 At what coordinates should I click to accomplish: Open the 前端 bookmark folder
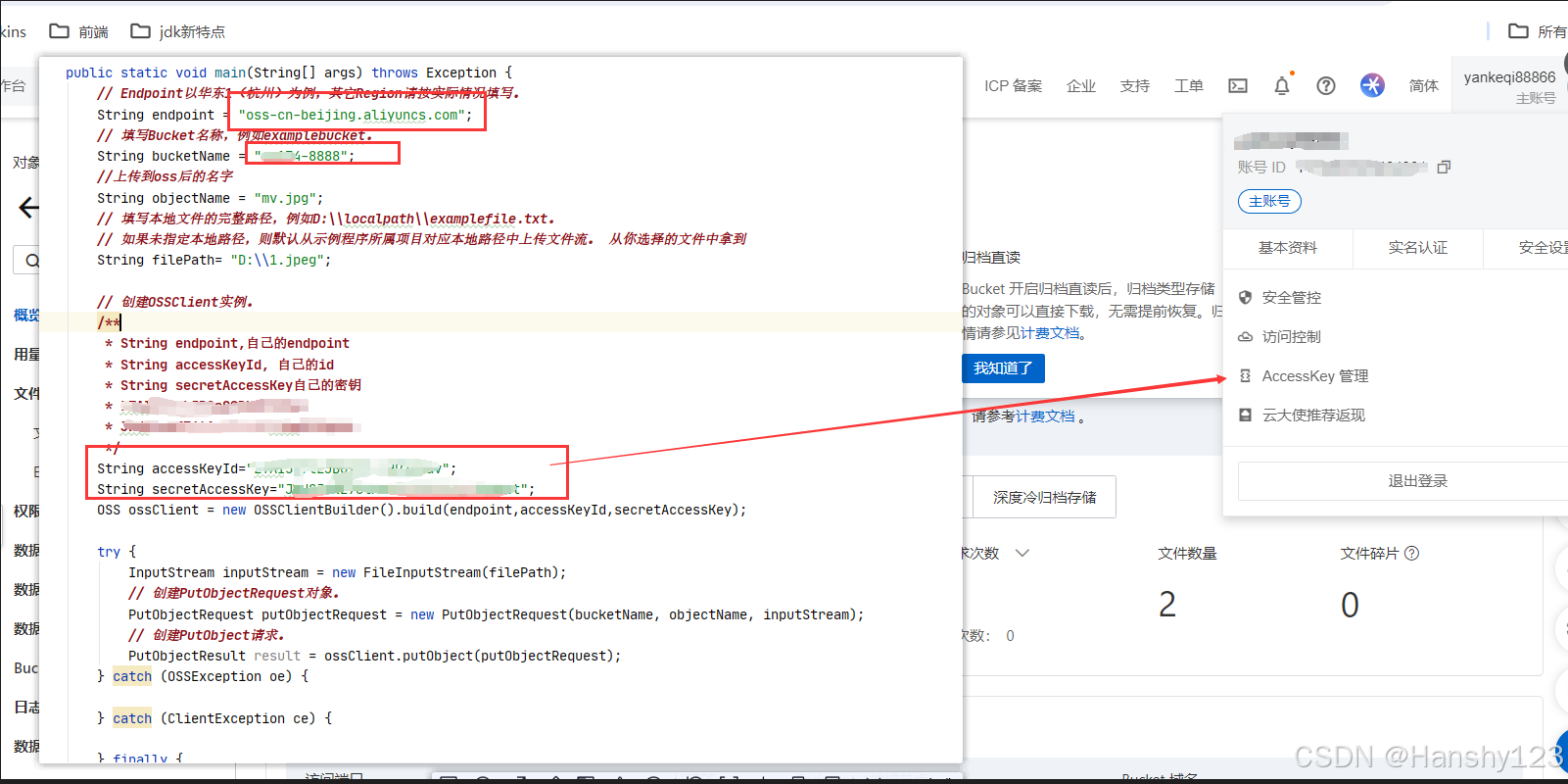(79, 31)
